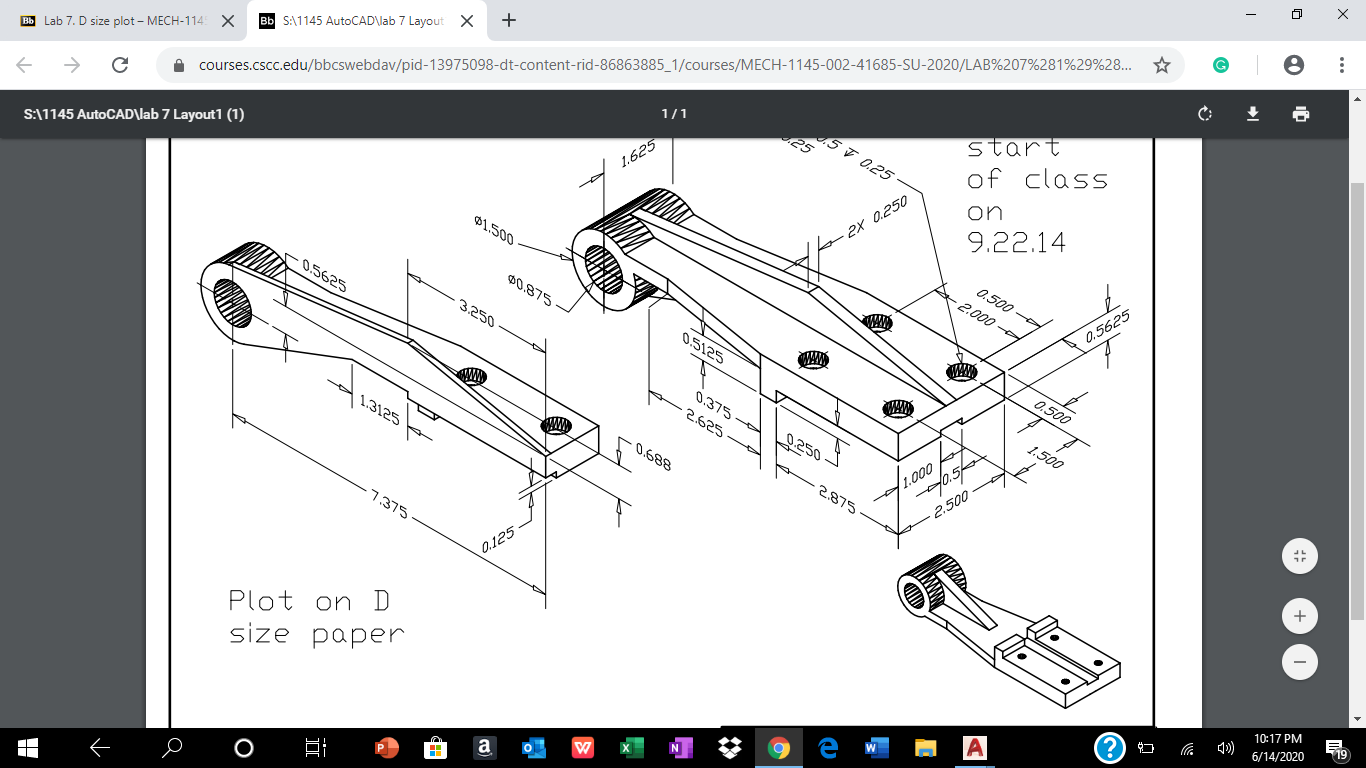Open the Windows Start menu

point(27,747)
